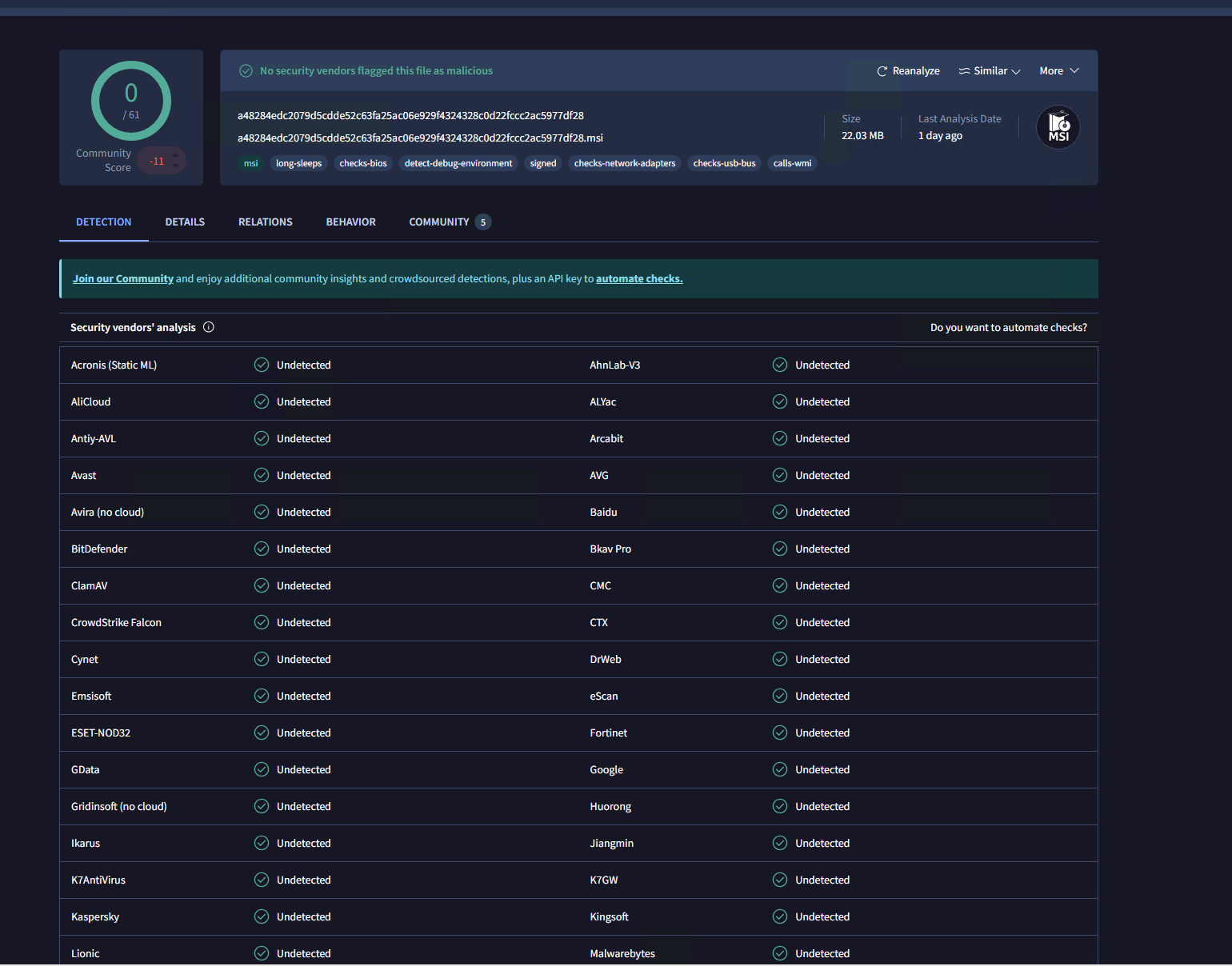Select the checks-network-adapters tag

[x=625, y=163]
